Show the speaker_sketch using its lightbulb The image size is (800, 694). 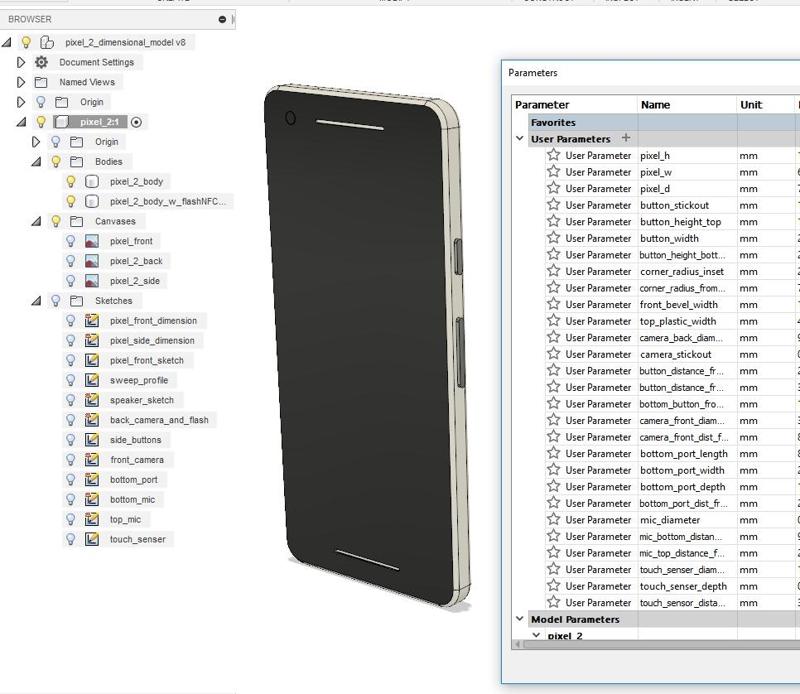[71, 400]
